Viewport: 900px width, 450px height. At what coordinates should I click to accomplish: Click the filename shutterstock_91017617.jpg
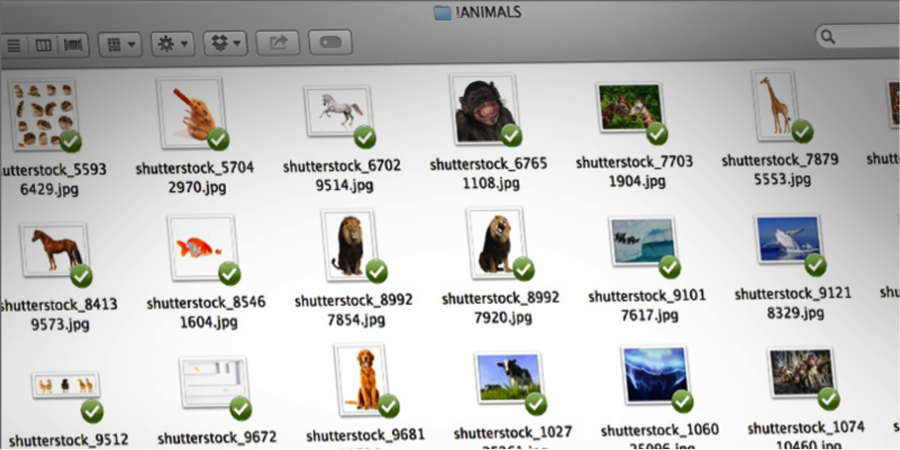(647, 305)
